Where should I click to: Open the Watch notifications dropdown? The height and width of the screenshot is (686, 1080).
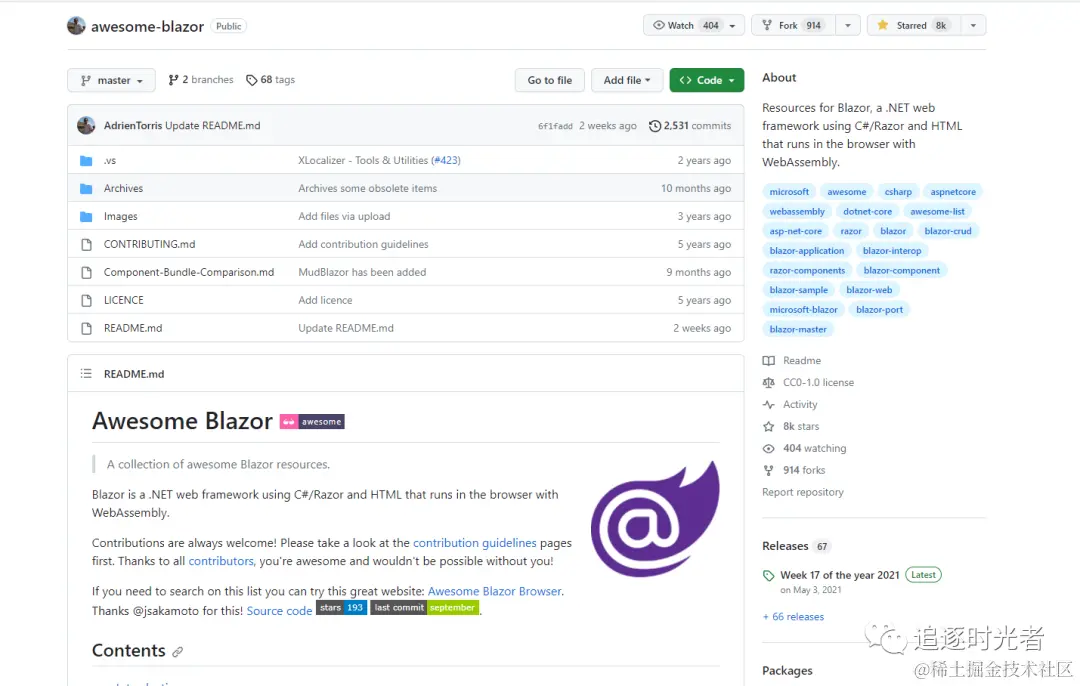coord(694,25)
